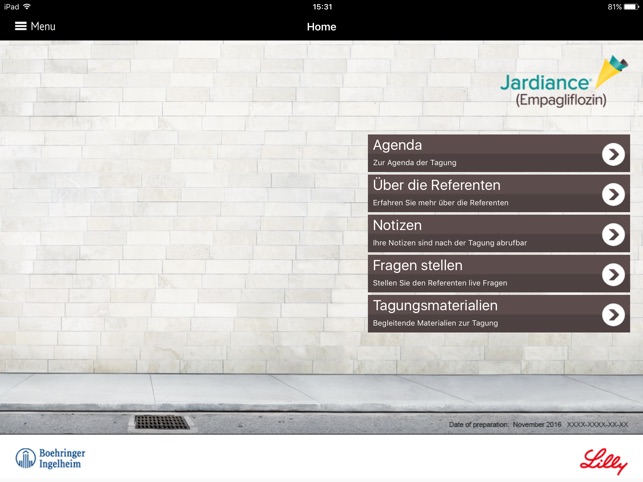Viewport: 643px width, 482px height.
Task: Click 'Erfahren Sie mehr über die Referenten' text
Action: [x=440, y=203]
